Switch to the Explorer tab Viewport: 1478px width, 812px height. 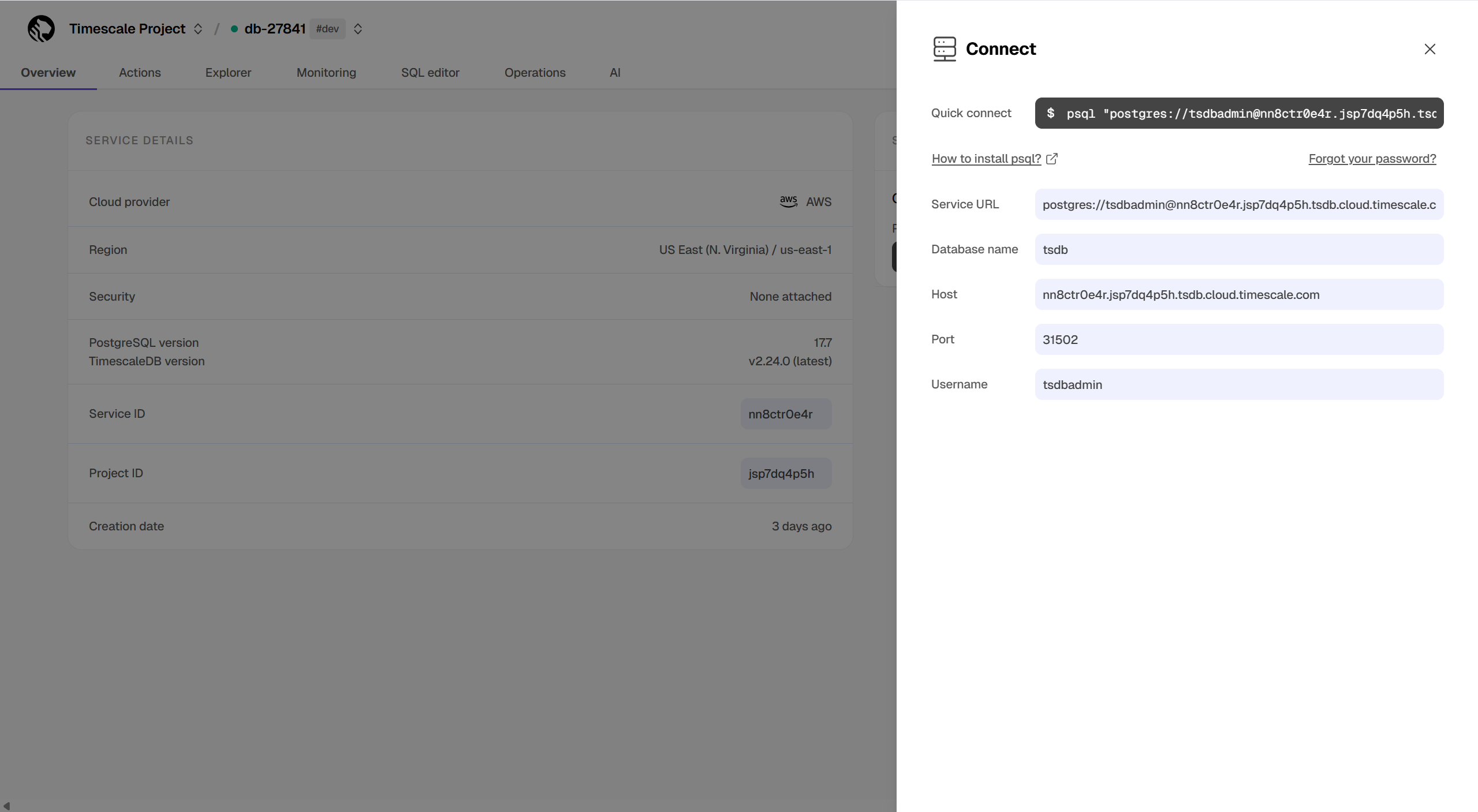228,73
